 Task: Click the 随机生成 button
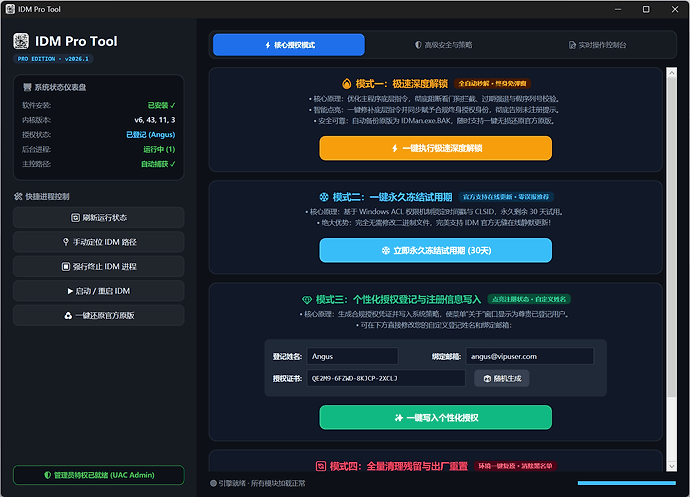coord(502,378)
